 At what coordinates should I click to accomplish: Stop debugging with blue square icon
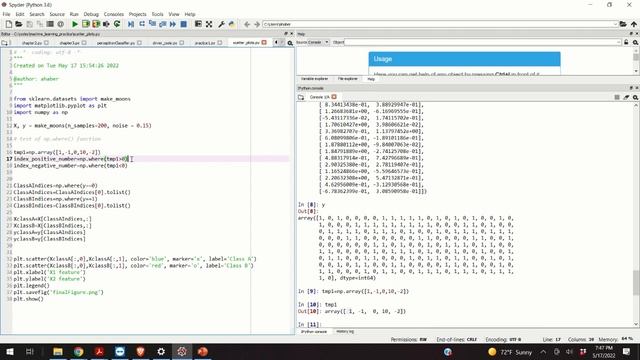(x=184, y=24)
